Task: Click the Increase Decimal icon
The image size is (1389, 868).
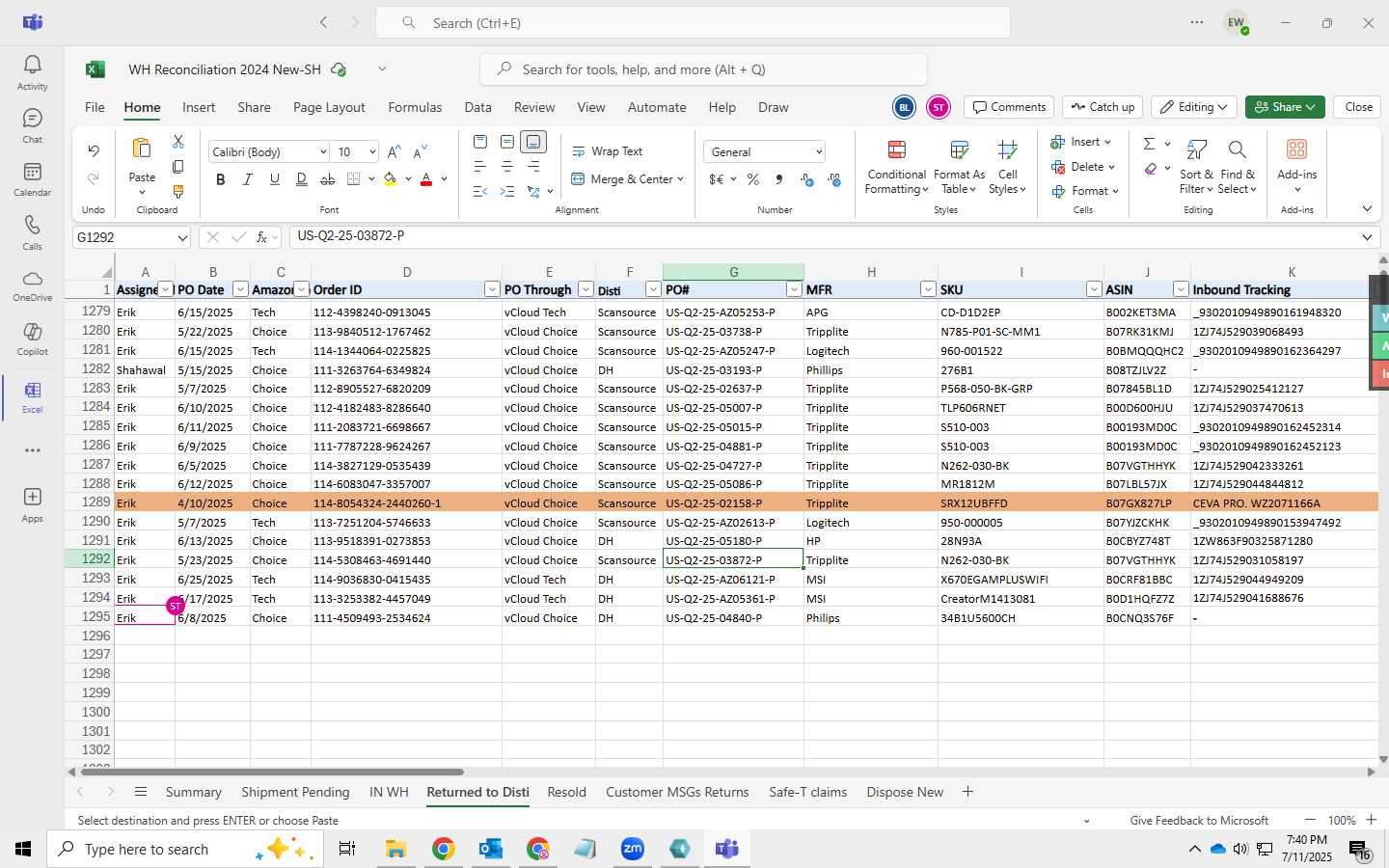Action: click(x=807, y=179)
